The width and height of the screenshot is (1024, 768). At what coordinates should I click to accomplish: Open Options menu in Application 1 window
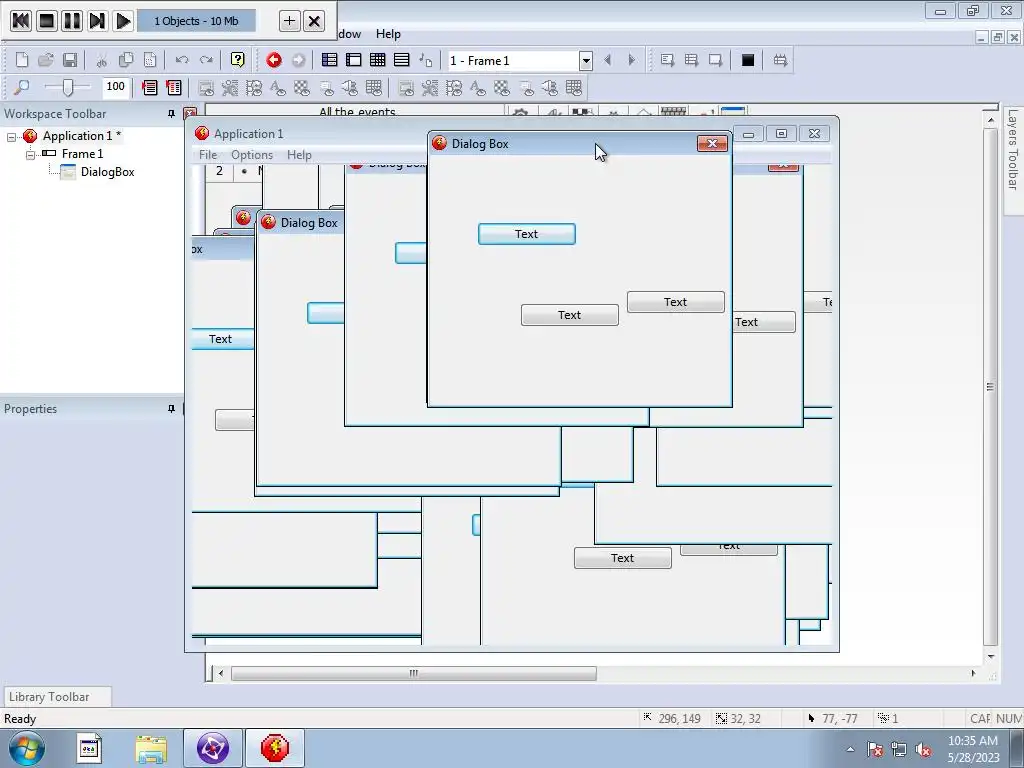click(x=251, y=155)
